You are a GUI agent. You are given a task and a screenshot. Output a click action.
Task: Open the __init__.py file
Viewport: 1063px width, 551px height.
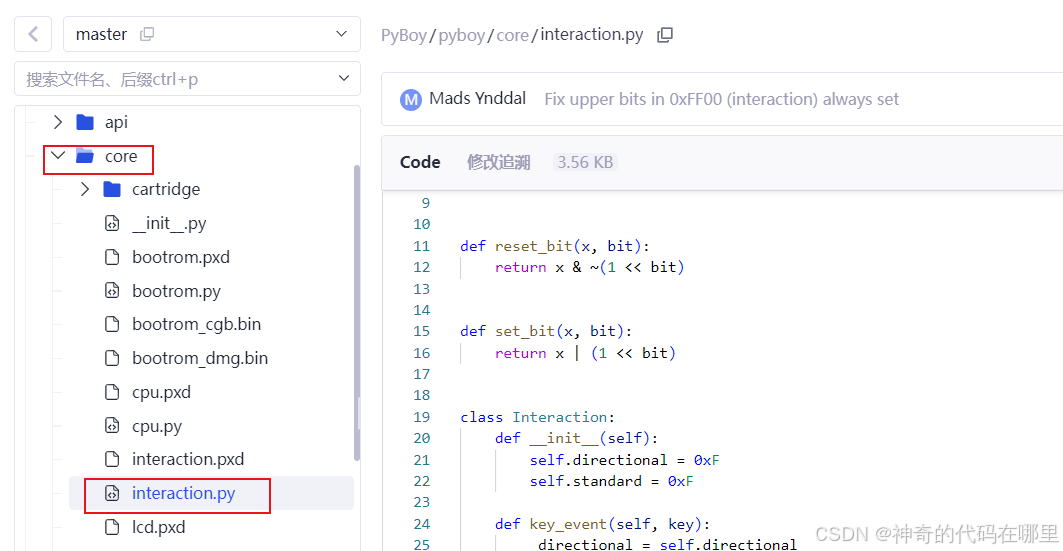tap(169, 223)
